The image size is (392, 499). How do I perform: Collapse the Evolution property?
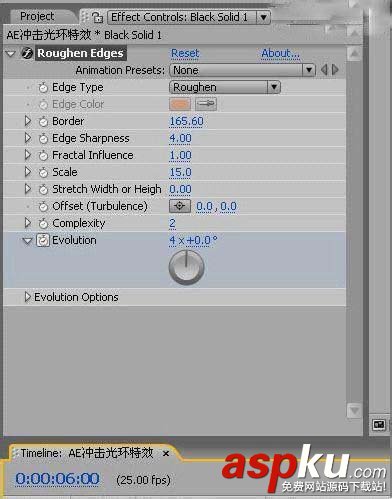point(27,241)
